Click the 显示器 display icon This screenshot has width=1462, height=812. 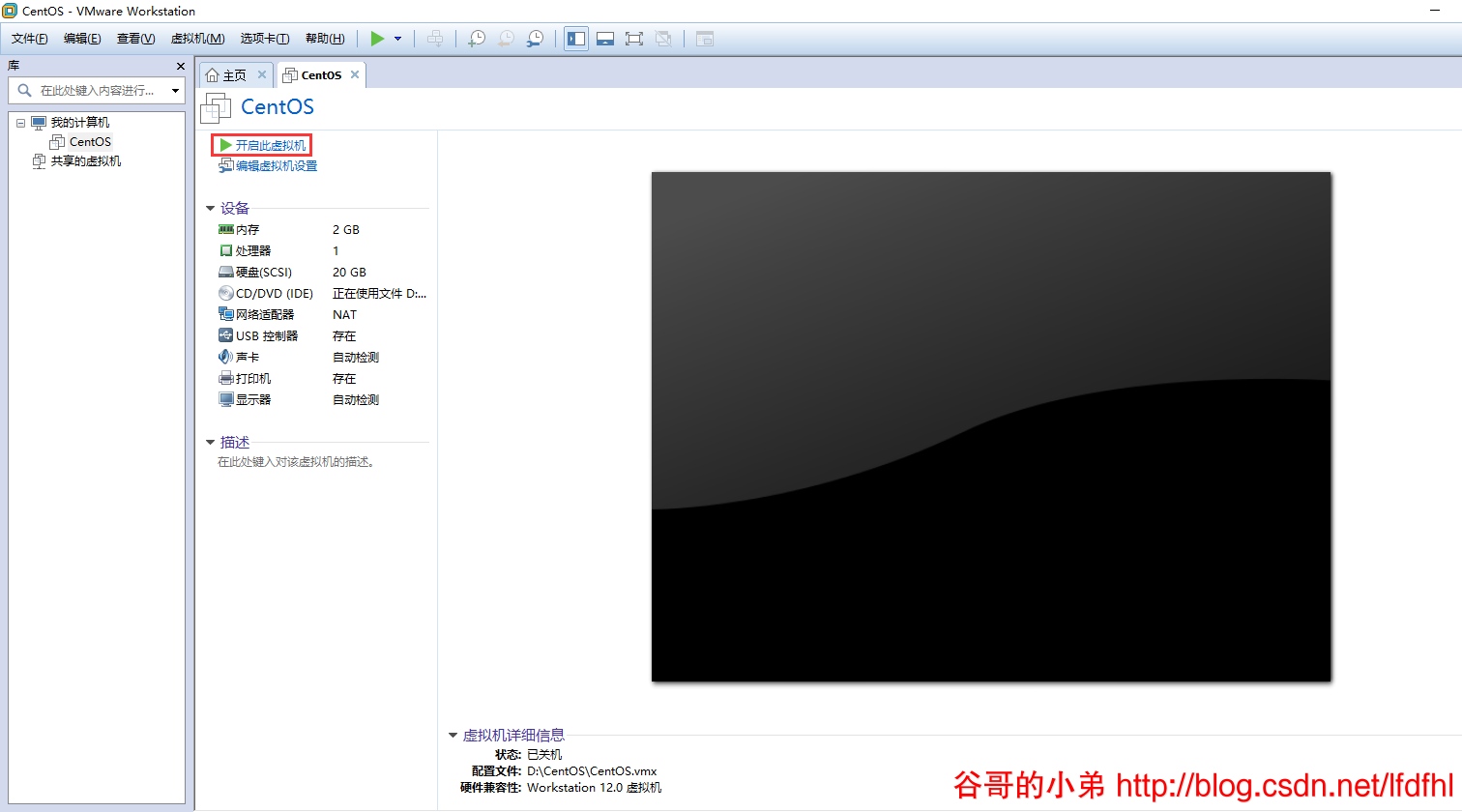(x=226, y=399)
